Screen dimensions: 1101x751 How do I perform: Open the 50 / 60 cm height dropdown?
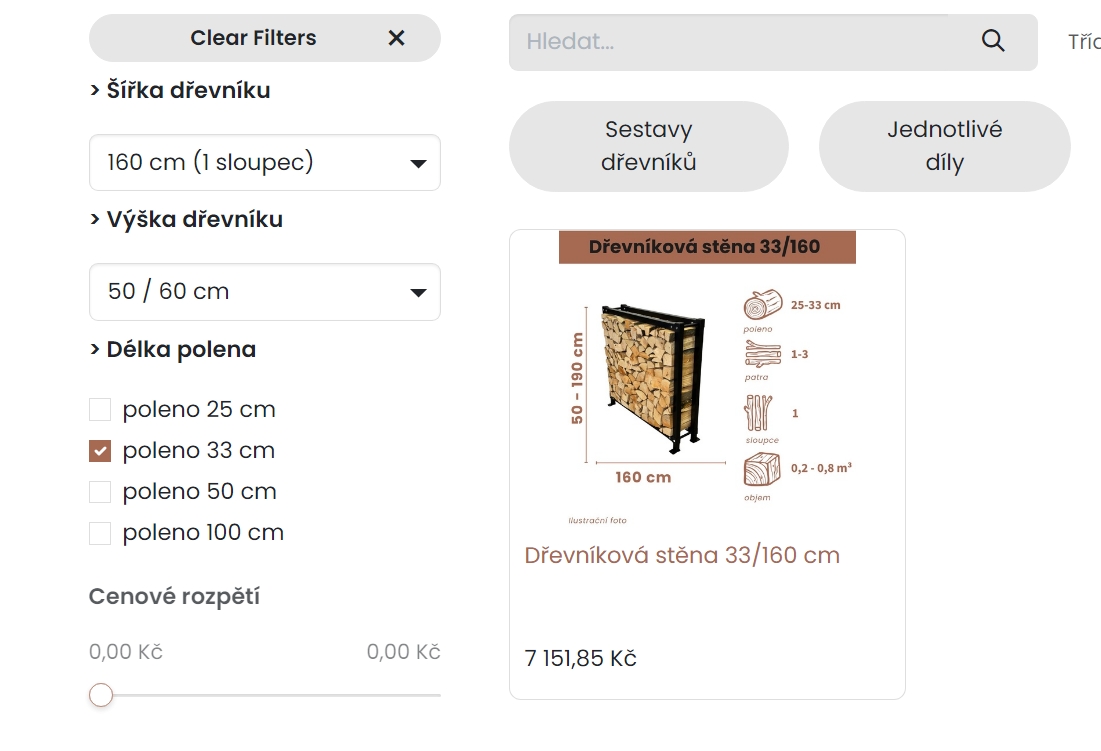point(265,292)
